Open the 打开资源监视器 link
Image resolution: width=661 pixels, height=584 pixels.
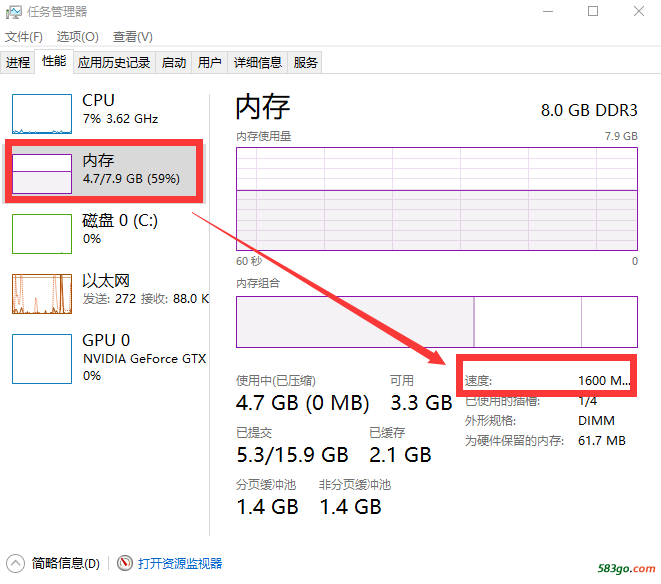[180, 563]
